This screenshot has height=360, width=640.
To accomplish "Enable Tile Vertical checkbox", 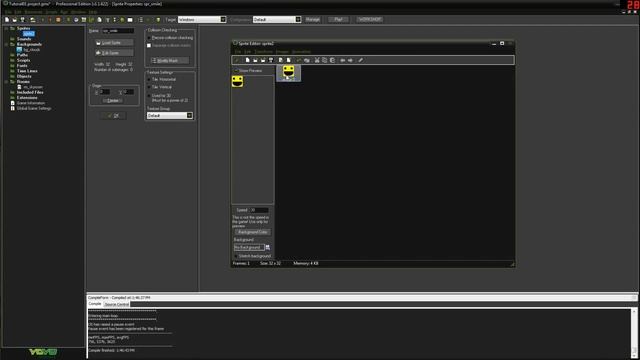I will pyautogui.click(x=149, y=87).
